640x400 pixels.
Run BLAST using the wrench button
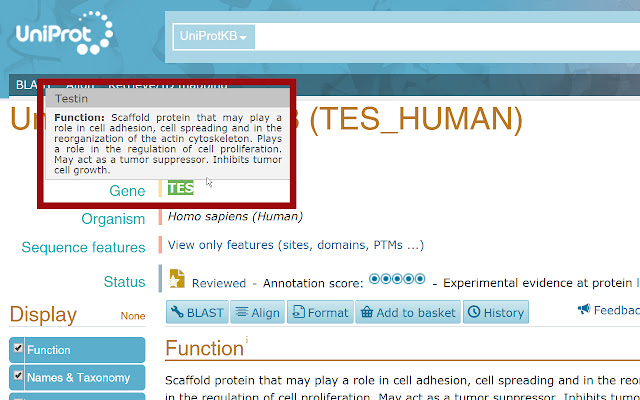tap(197, 312)
